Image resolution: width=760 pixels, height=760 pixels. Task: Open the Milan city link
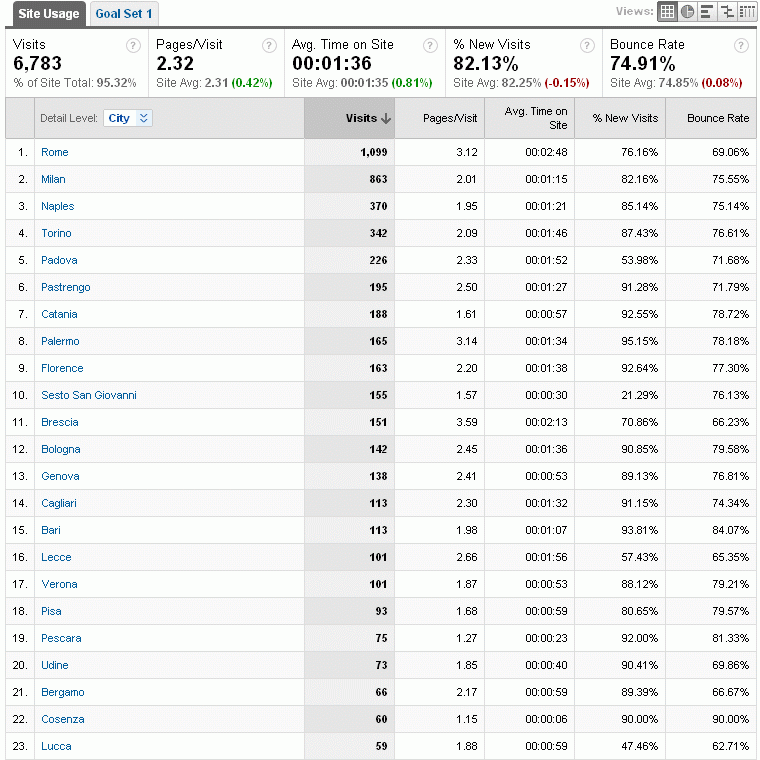(x=53, y=179)
